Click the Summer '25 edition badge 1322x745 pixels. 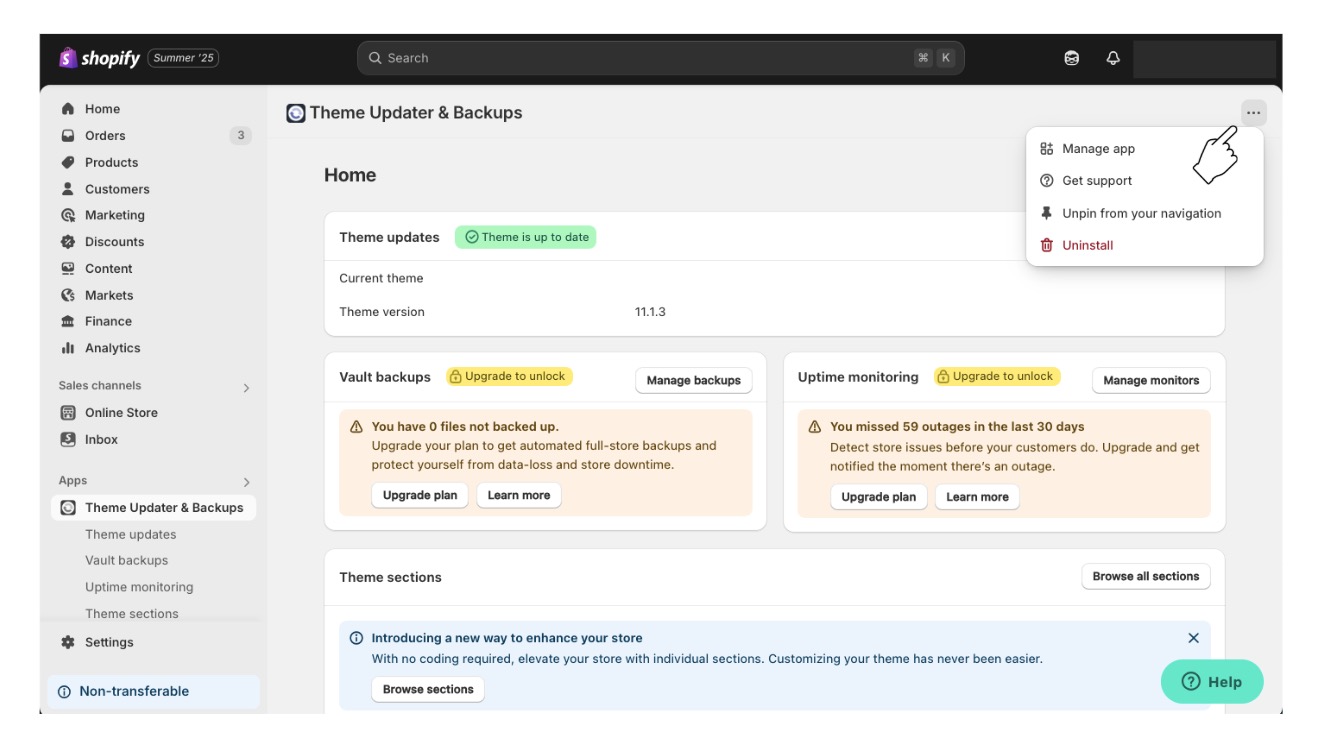[183, 58]
